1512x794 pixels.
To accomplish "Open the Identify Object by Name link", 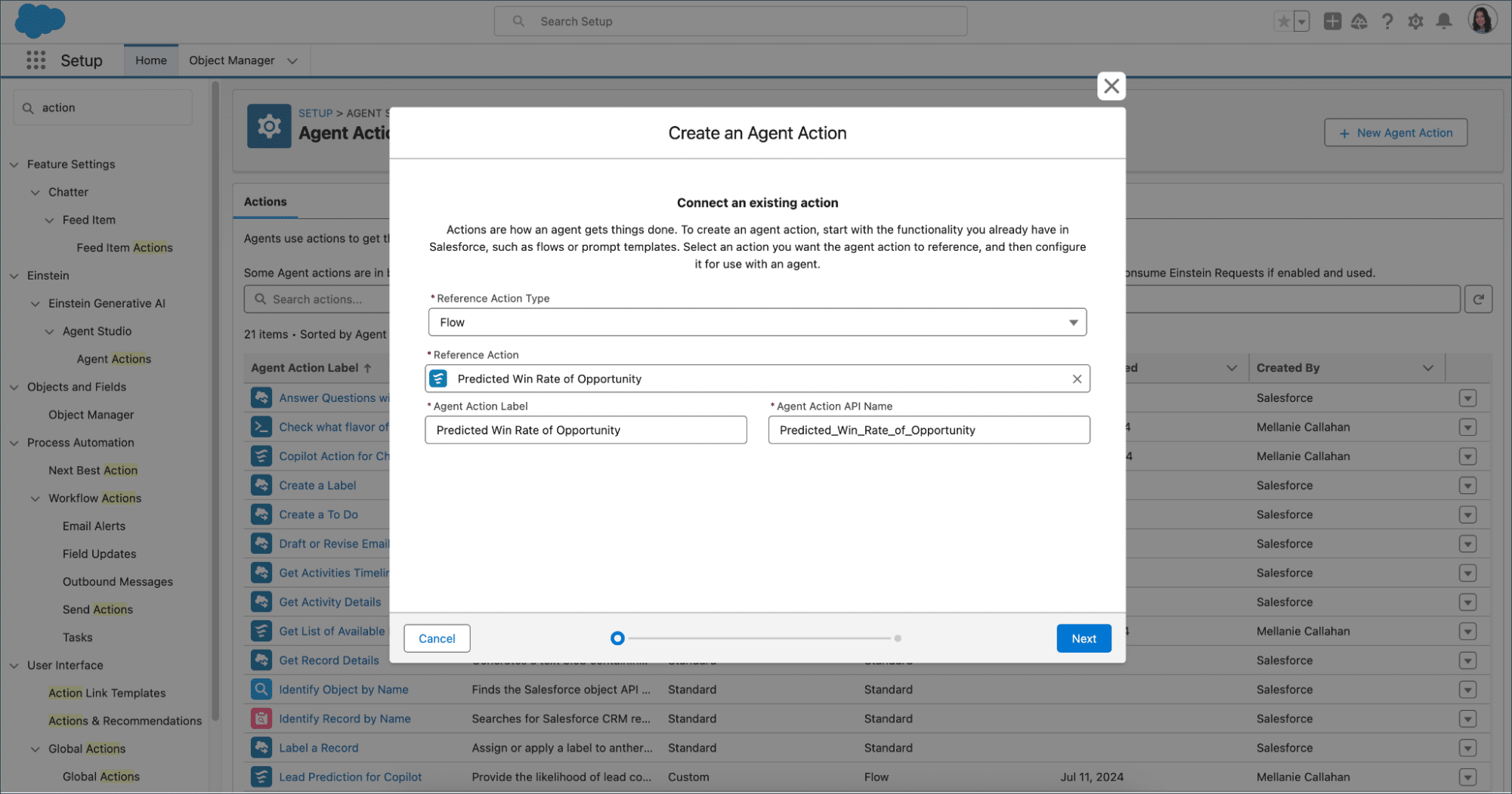I will point(344,690).
